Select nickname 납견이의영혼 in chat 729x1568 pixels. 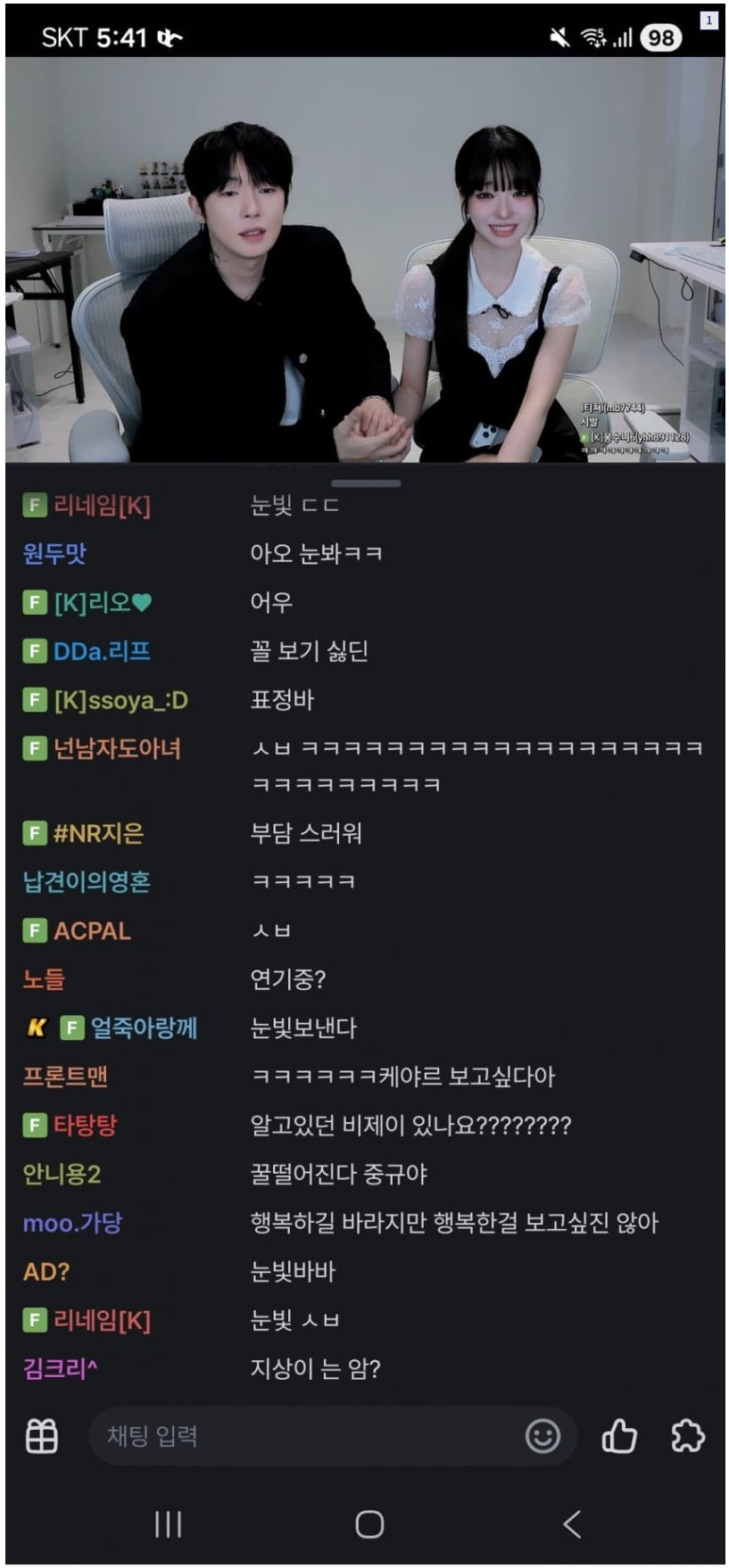tap(87, 882)
